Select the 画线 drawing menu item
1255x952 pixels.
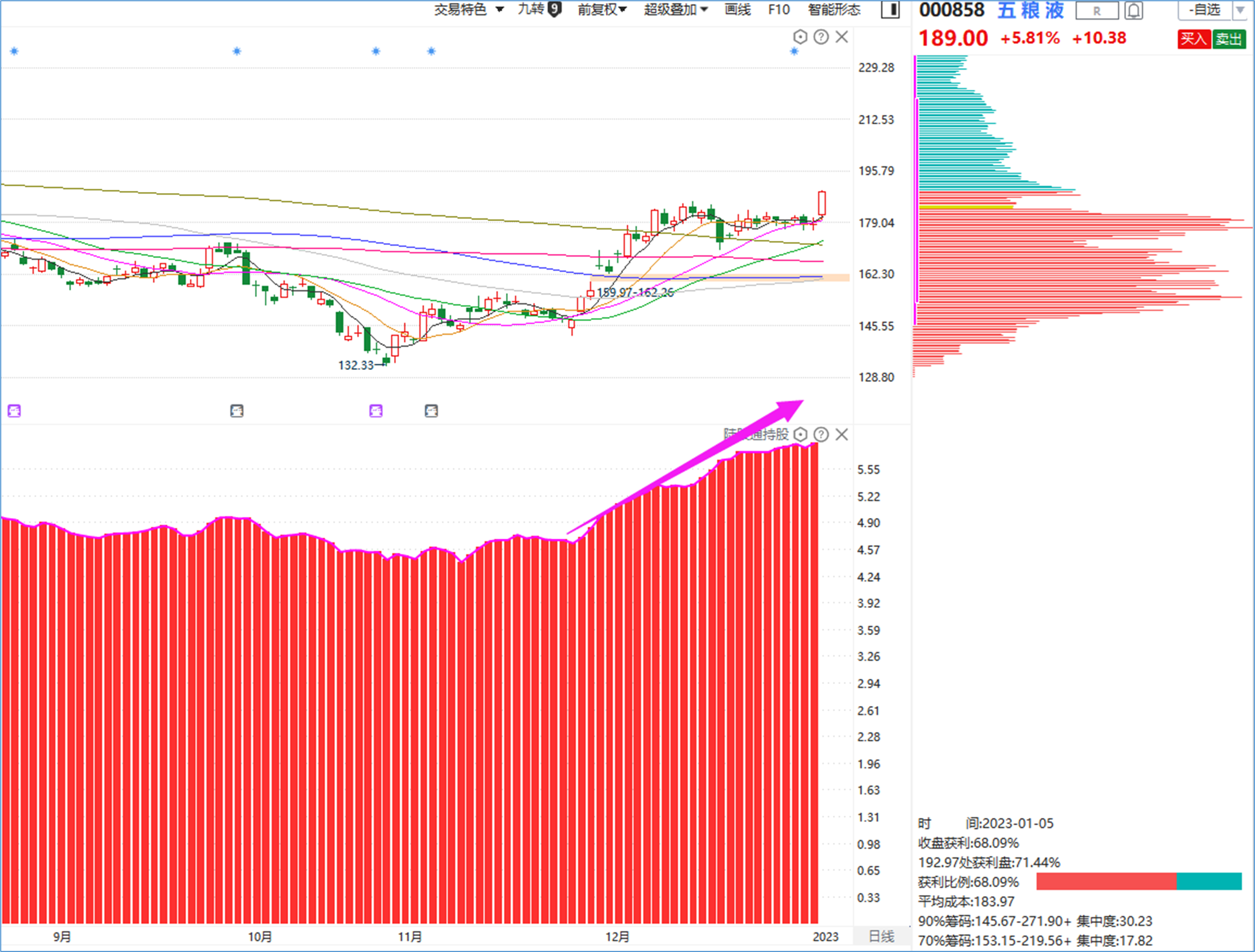(x=738, y=10)
